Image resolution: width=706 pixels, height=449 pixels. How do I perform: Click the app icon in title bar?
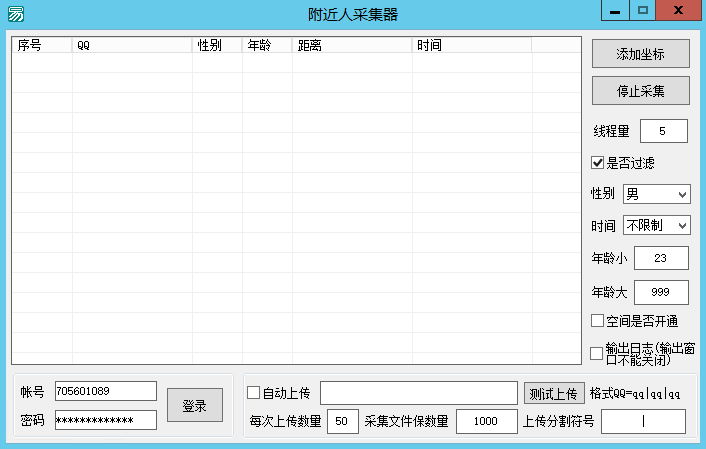[16, 13]
